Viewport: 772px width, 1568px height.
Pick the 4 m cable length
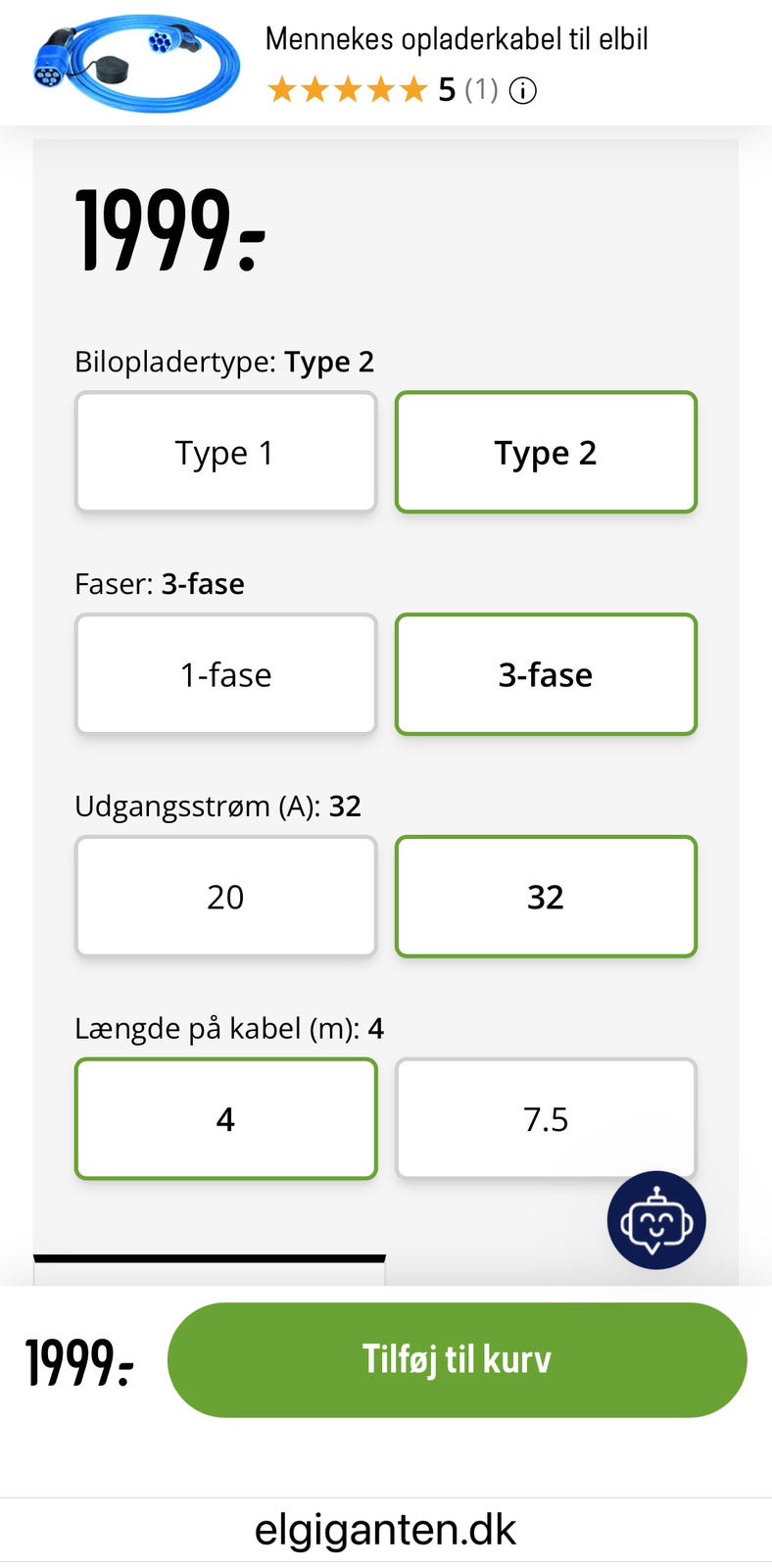pos(226,1119)
